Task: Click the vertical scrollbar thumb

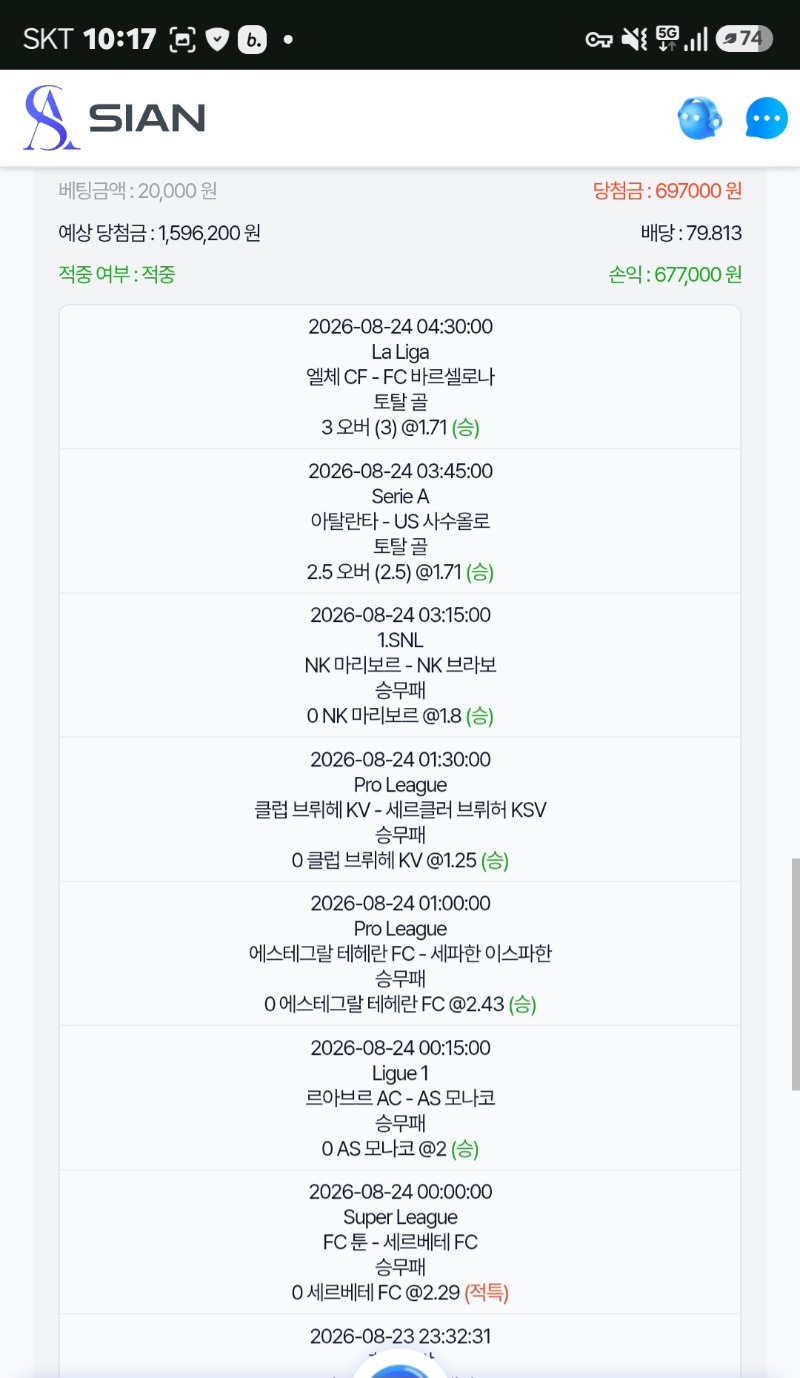Action: click(x=795, y=973)
